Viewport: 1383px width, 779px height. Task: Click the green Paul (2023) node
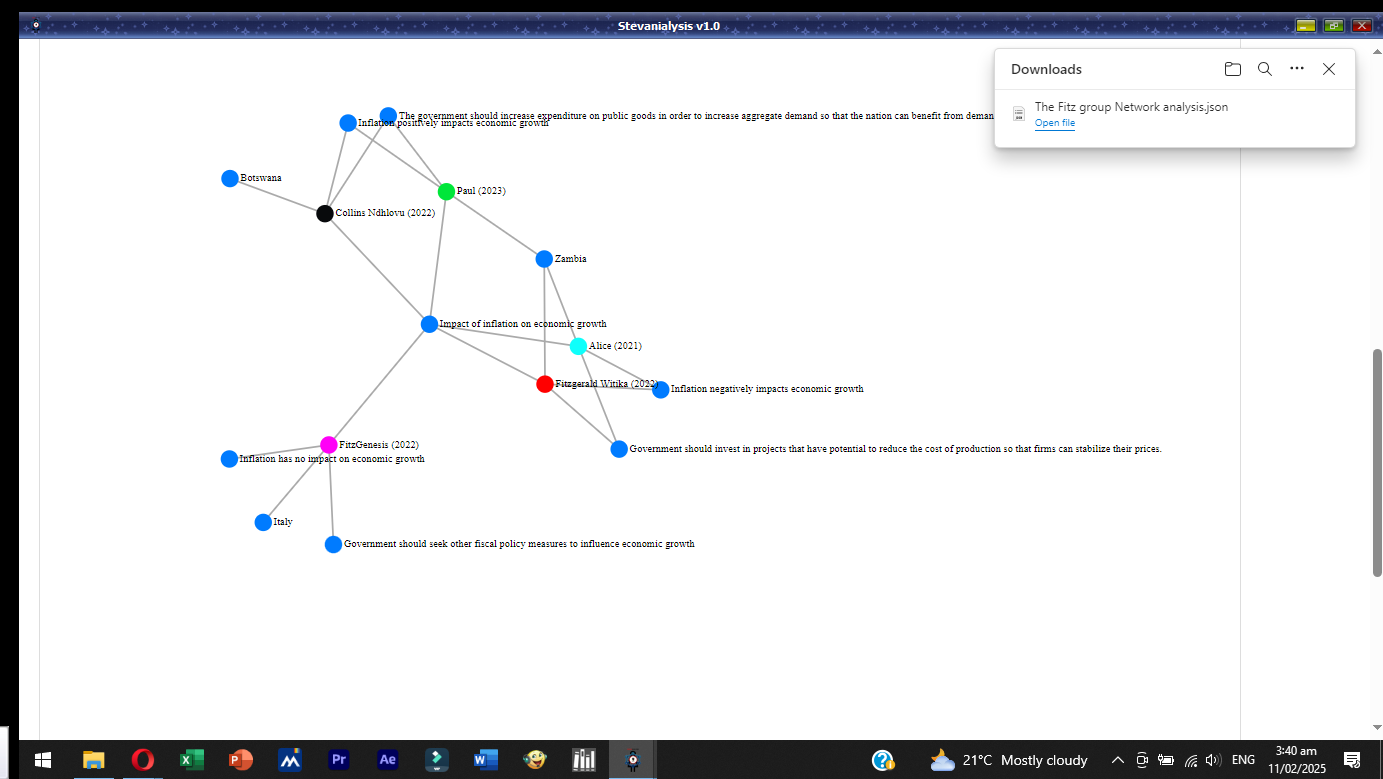coord(446,191)
